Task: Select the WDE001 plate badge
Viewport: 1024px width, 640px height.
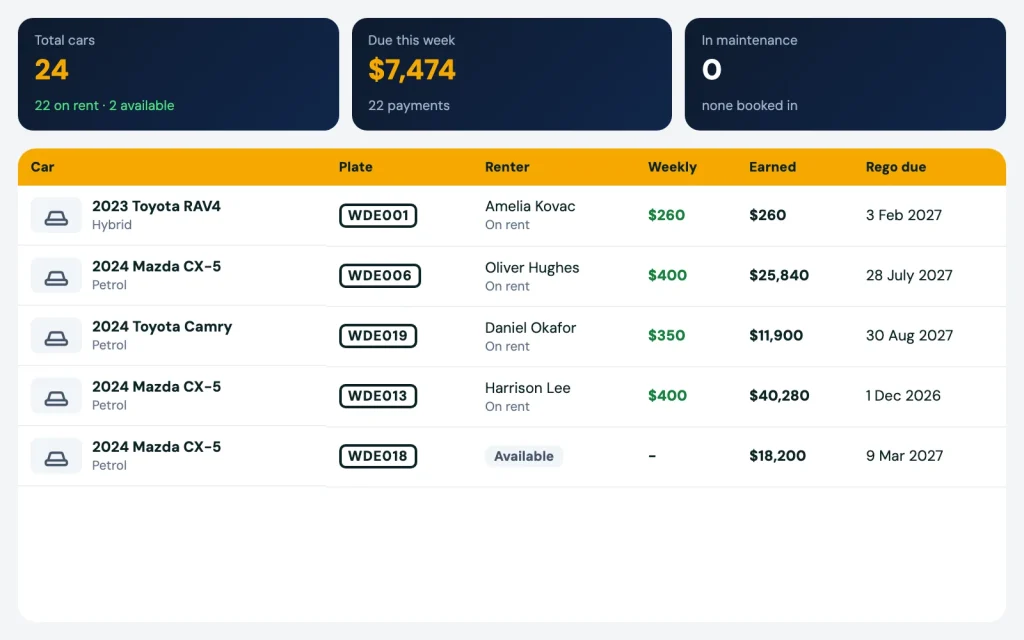Action: [x=378, y=216]
